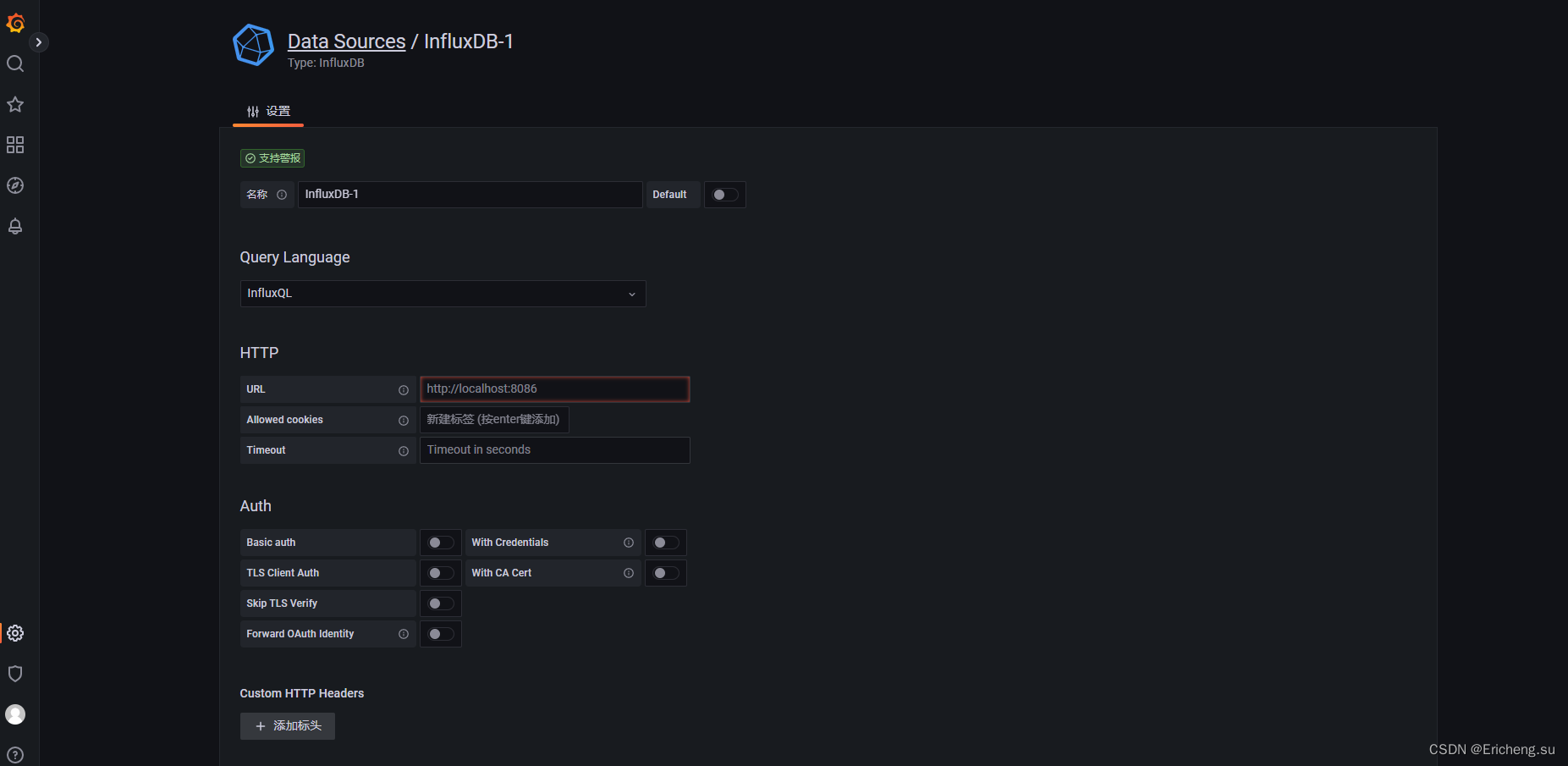Open the search icon in sidebar
The height and width of the screenshot is (766, 1568).
pyautogui.click(x=15, y=63)
